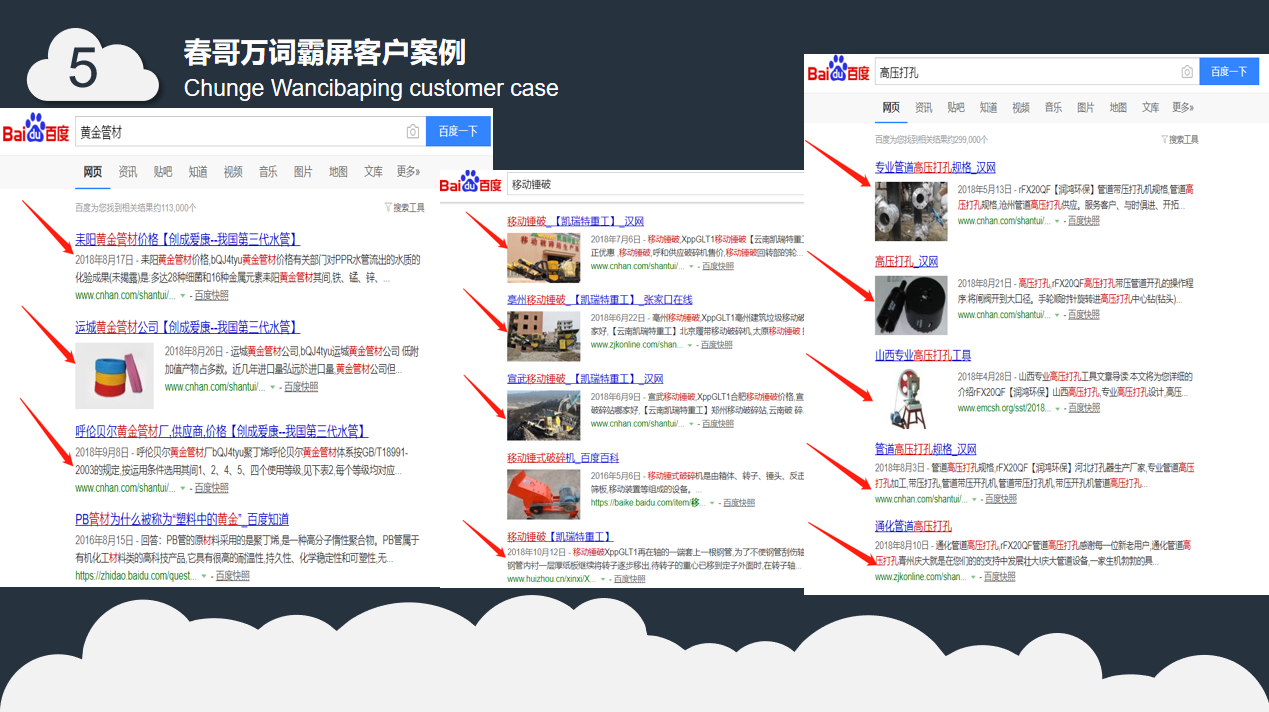Open the 高压打孔_汉网 result title
Viewport: 1269px width, 712px height.
click(906, 261)
